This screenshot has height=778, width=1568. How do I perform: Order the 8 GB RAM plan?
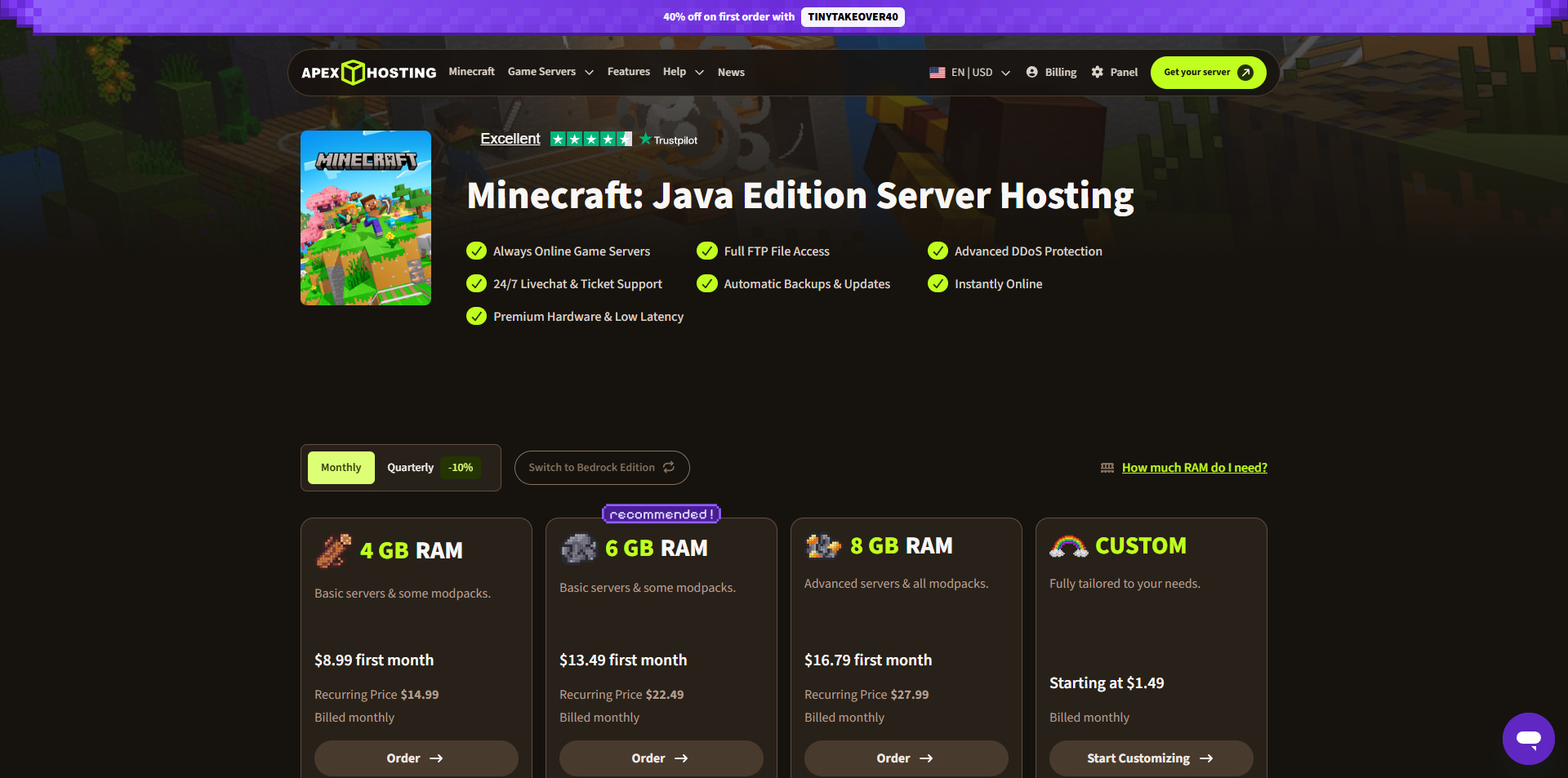pyautogui.click(x=906, y=758)
